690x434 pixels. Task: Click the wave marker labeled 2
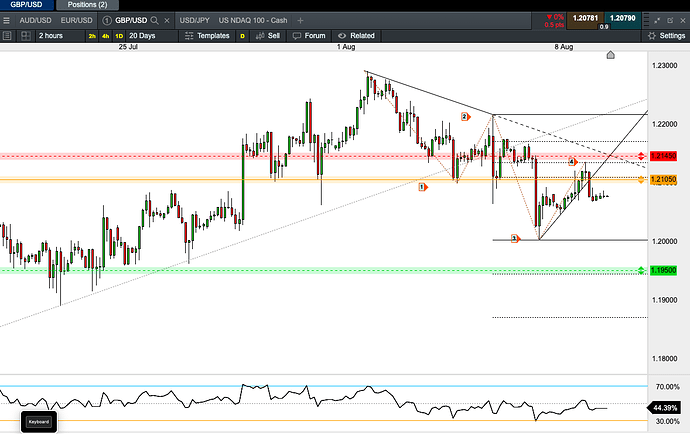coord(465,116)
